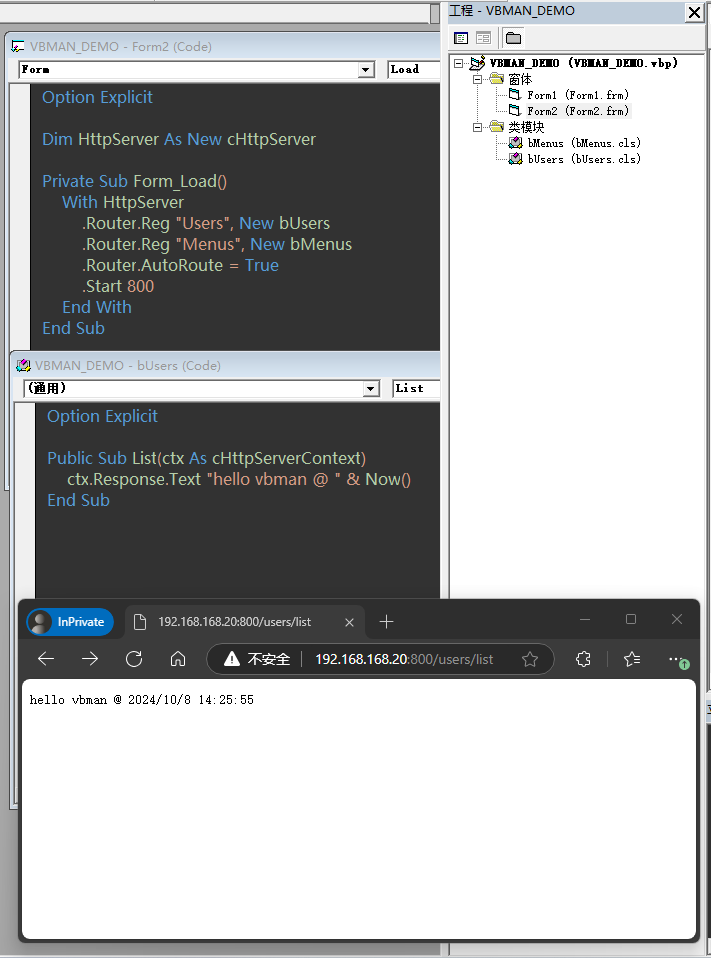Click the bUsers code window title bar
Screen dimensions: 711x958
(226, 365)
